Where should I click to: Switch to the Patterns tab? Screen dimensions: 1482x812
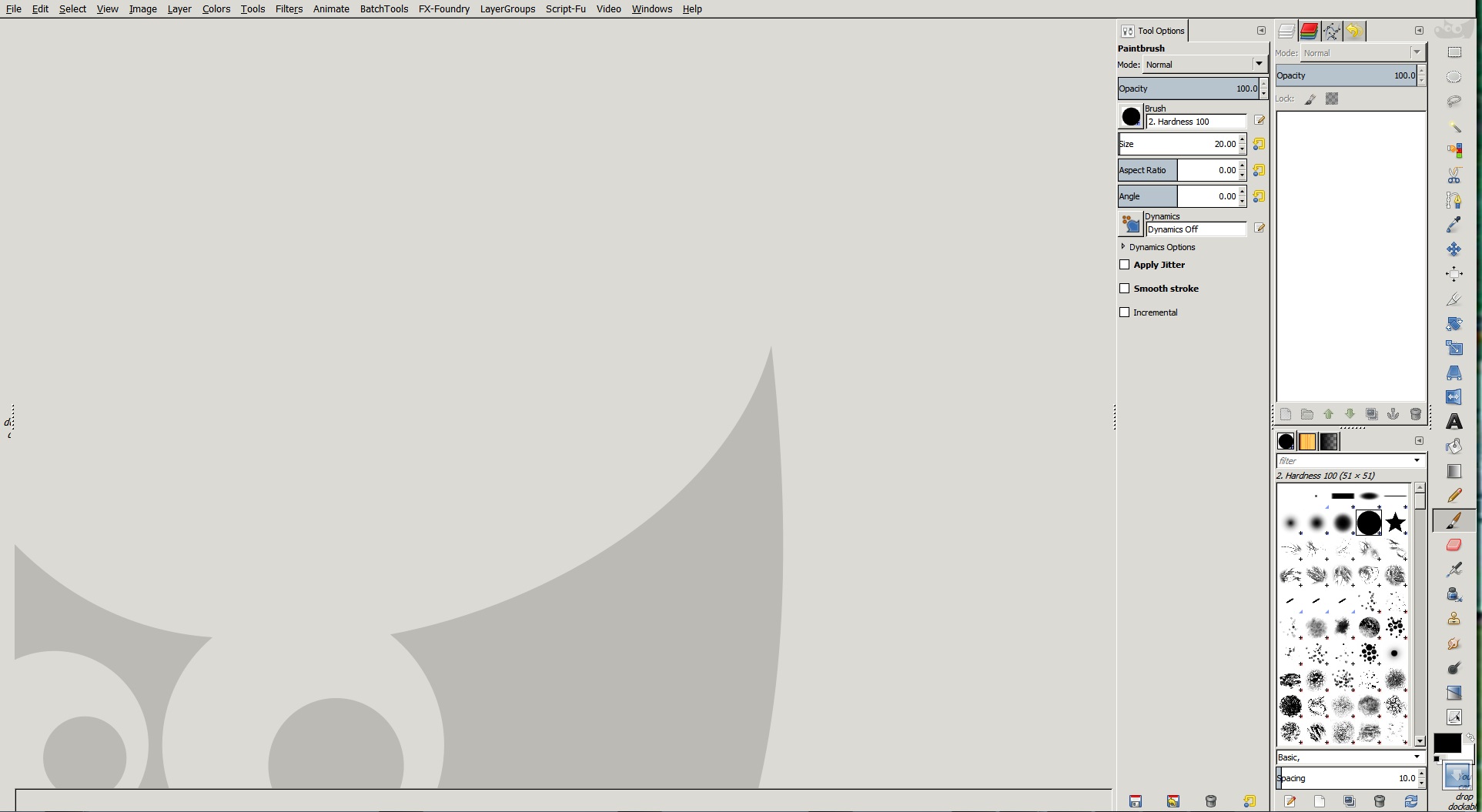(x=1307, y=442)
